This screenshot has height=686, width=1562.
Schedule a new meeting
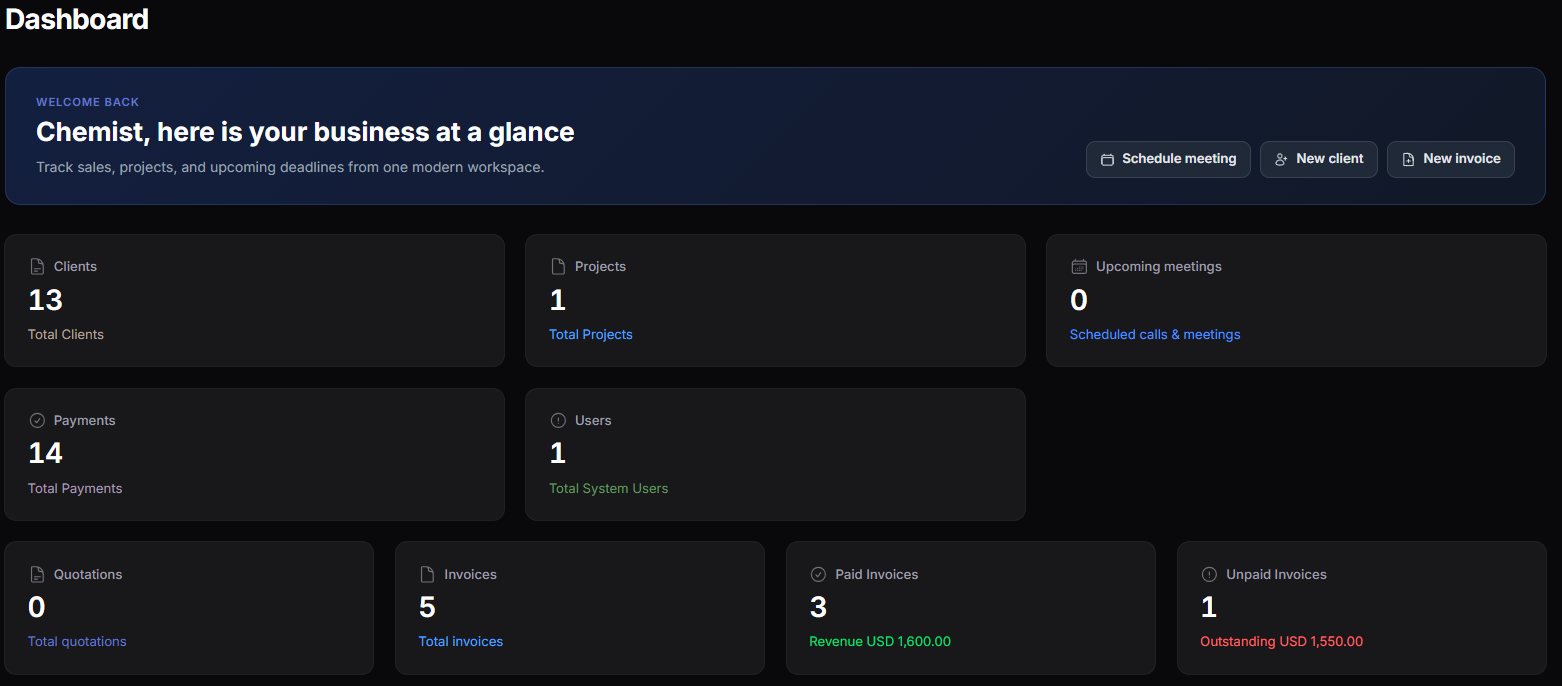(1168, 159)
